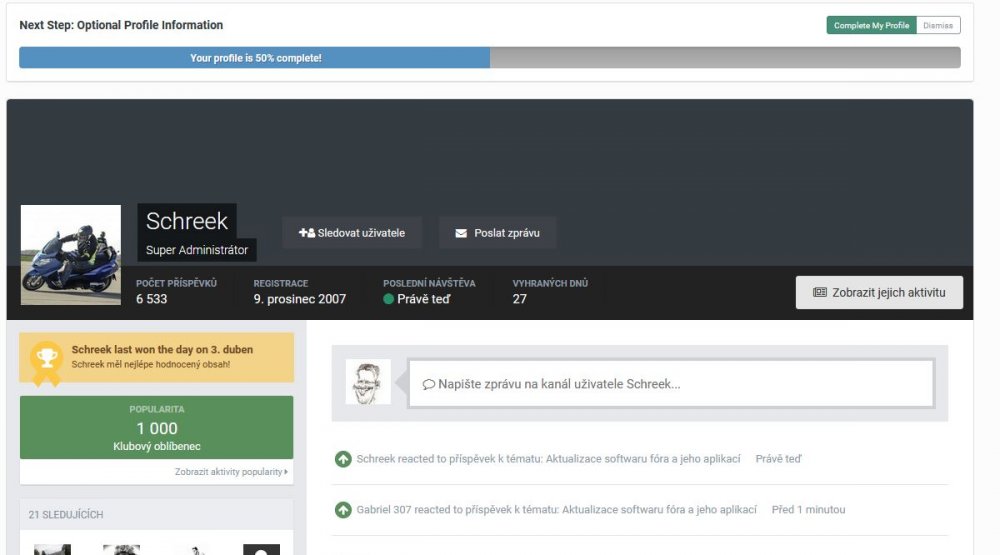
Task: Click Zobrazit jejich aktivitu button
Action: pos(879,292)
